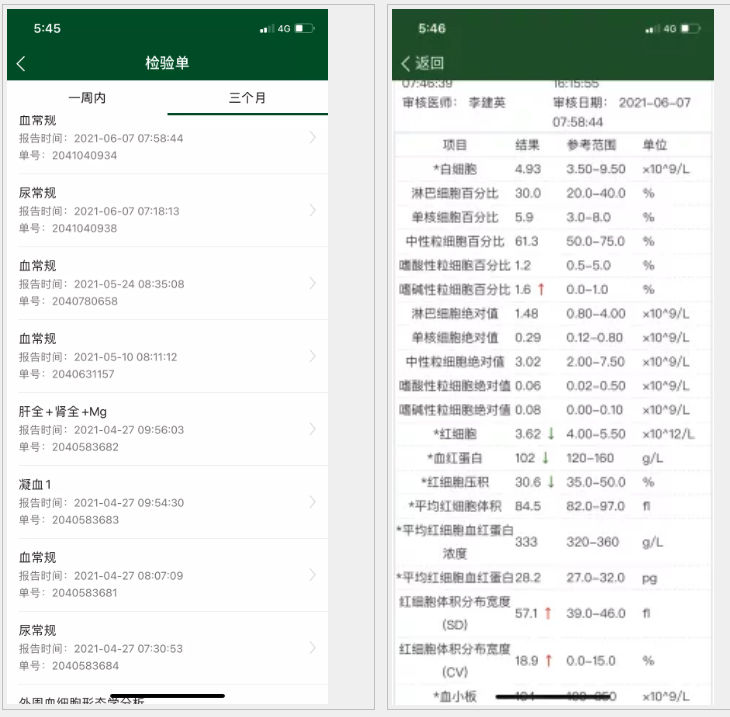This screenshot has height=717, width=730.
Task: Open the 肝全+肾全+Mg report
Action: tap(167, 429)
